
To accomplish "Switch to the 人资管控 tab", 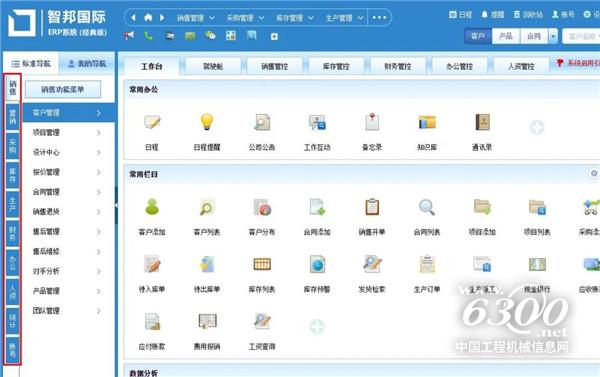I will (521, 66).
